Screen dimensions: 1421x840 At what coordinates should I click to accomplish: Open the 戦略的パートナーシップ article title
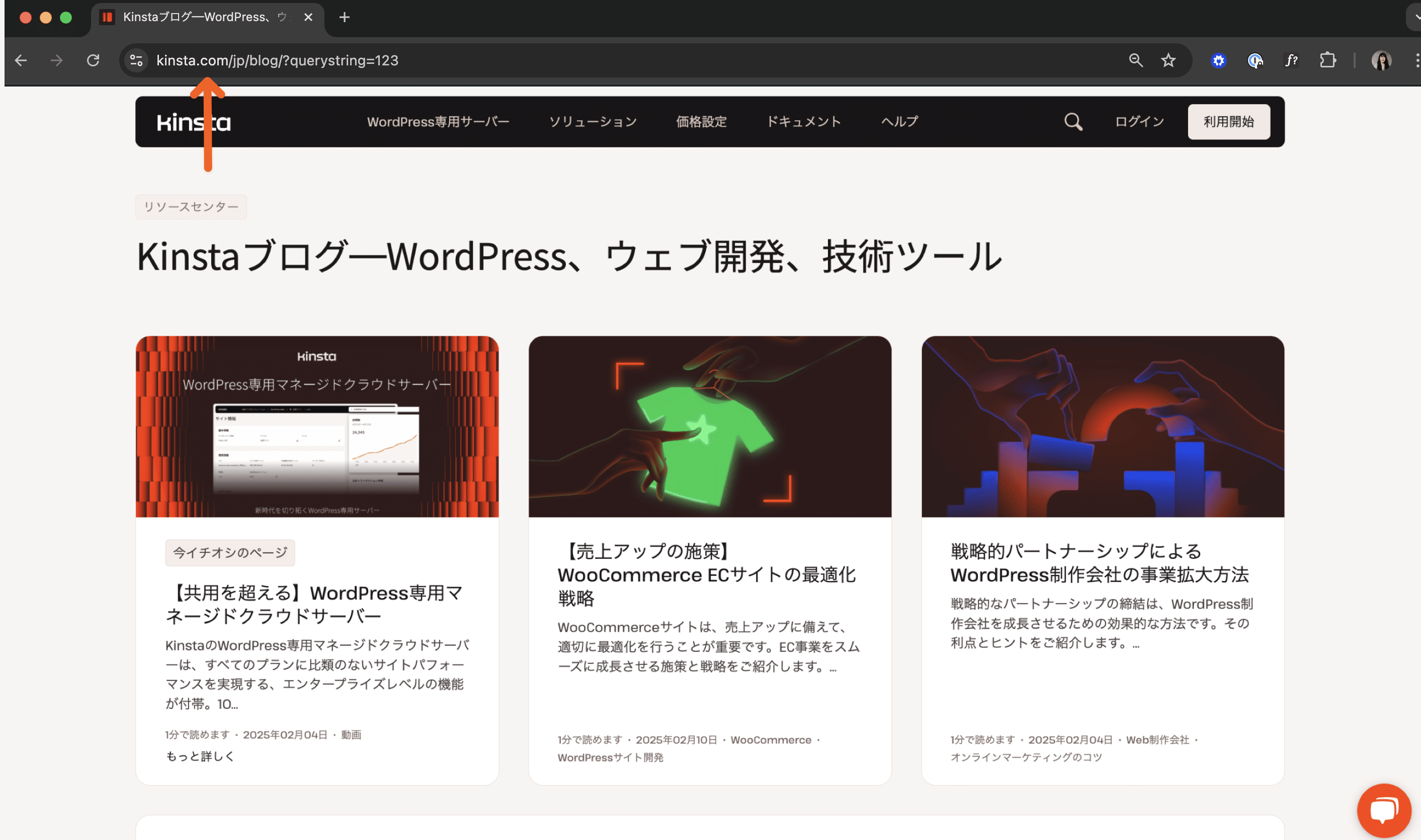click(x=1099, y=563)
